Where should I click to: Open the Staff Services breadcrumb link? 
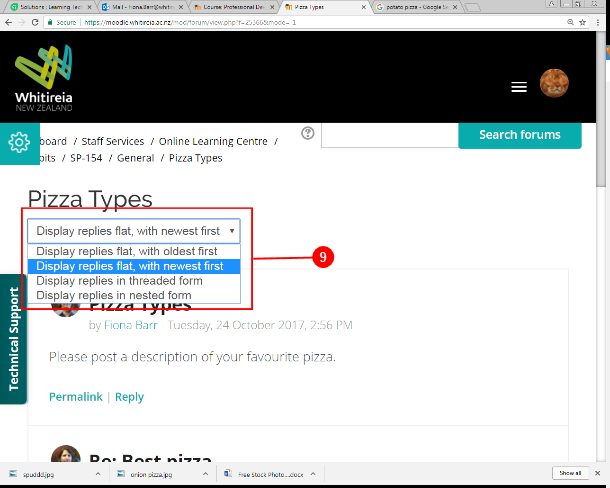coord(112,141)
